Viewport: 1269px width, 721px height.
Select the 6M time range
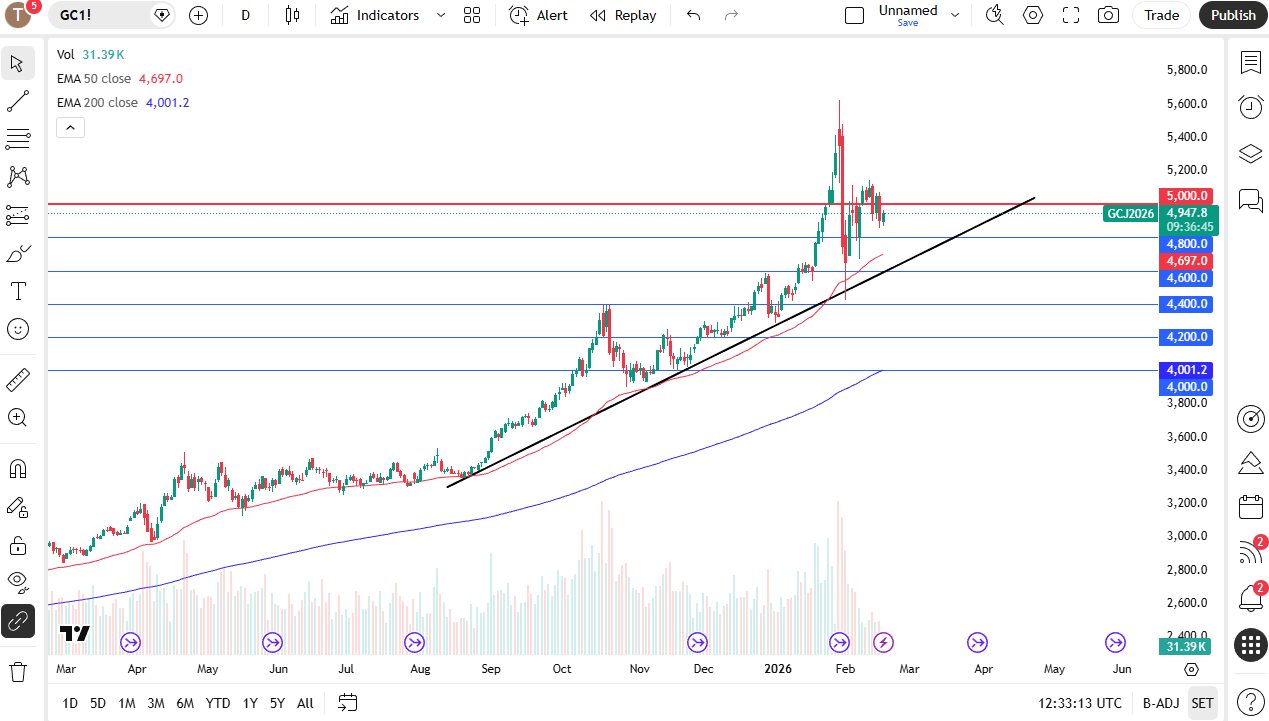click(x=185, y=703)
